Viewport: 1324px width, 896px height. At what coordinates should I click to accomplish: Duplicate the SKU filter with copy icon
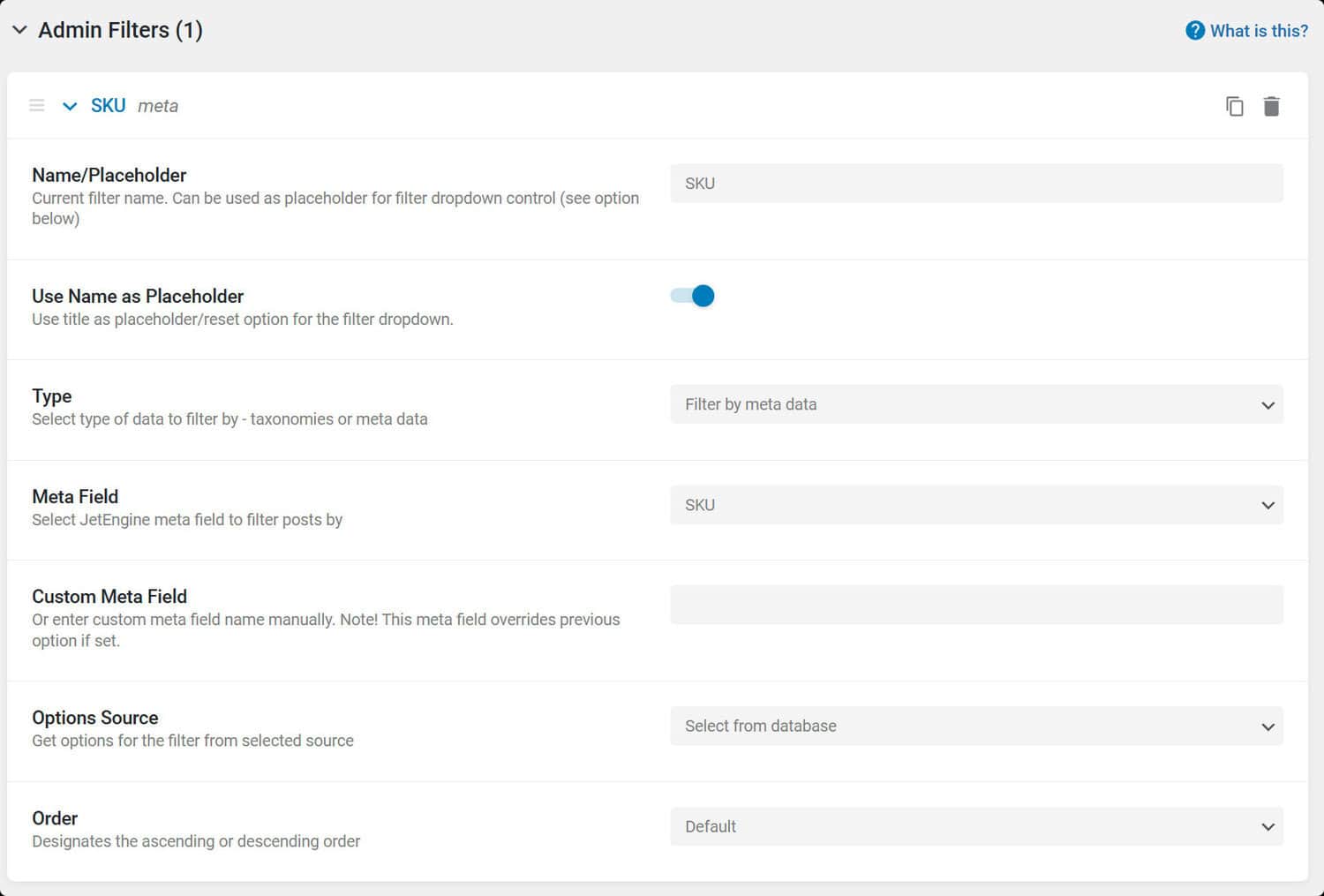(1235, 106)
